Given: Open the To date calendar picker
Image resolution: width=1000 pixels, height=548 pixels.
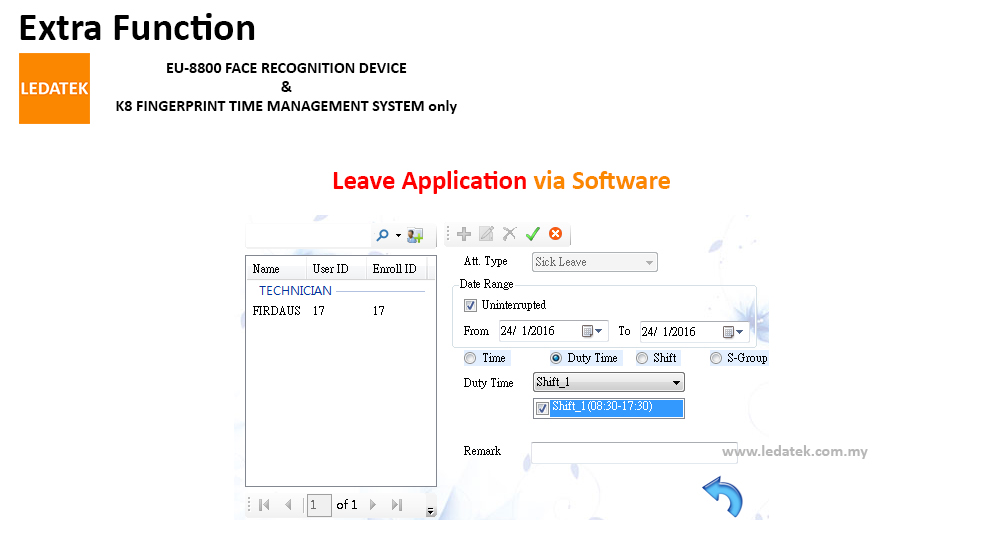Looking at the screenshot, I should point(733,332).
